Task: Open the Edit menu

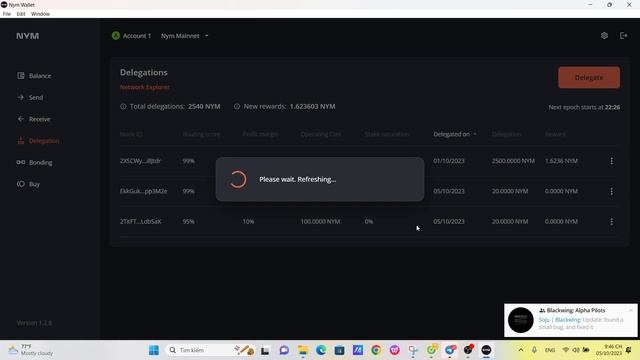Action: point(21,14)
